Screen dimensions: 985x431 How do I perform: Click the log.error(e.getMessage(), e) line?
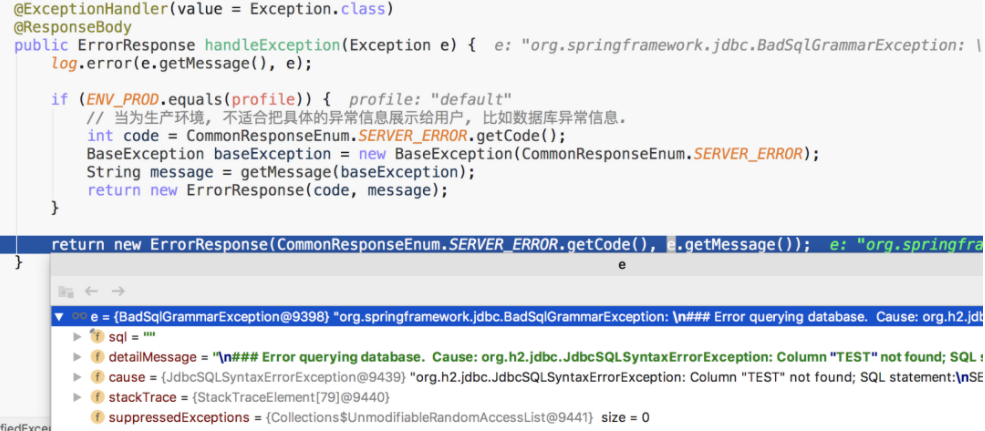(182, 64)
